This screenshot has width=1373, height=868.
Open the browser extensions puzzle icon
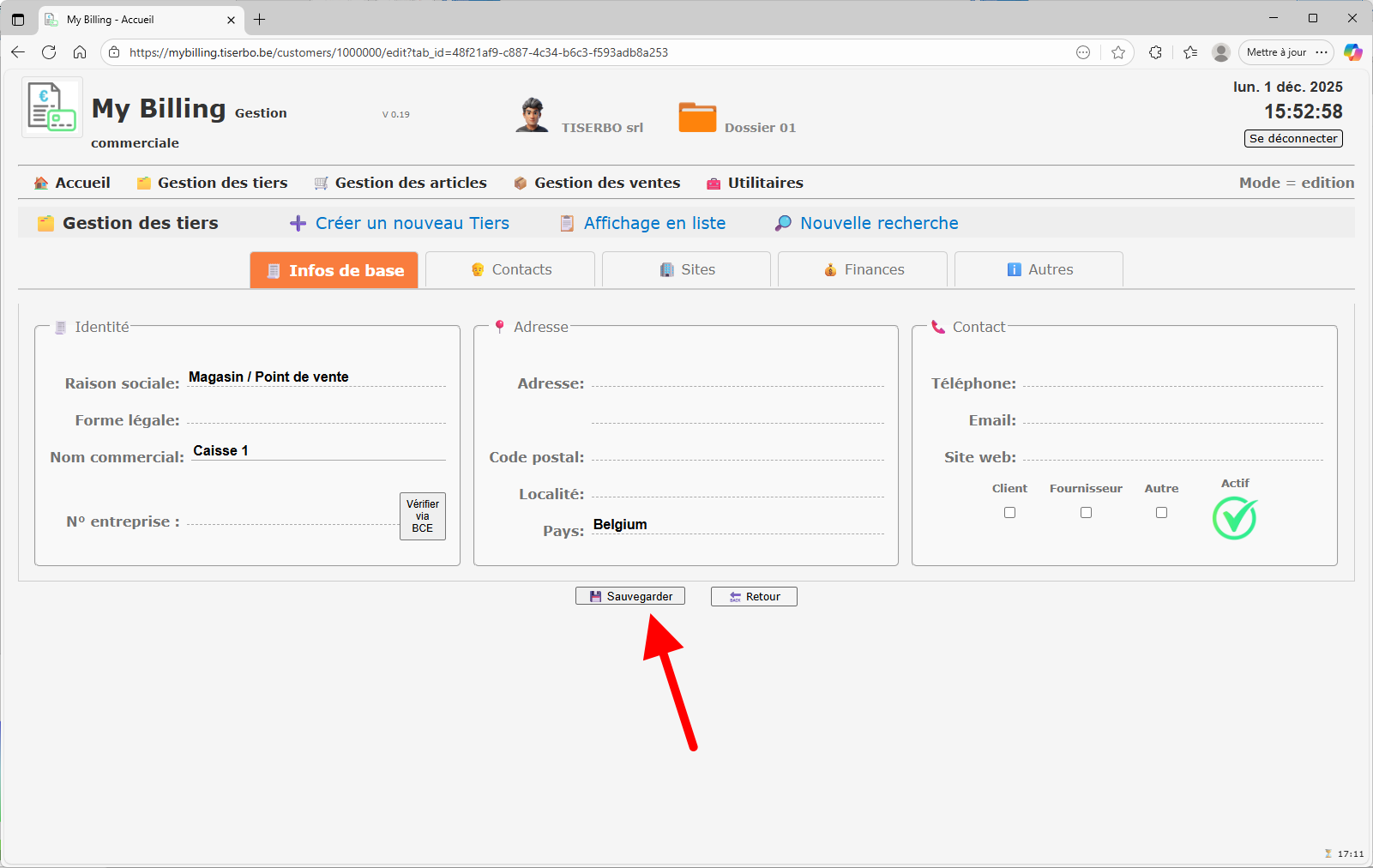[x=1155, y=52]
